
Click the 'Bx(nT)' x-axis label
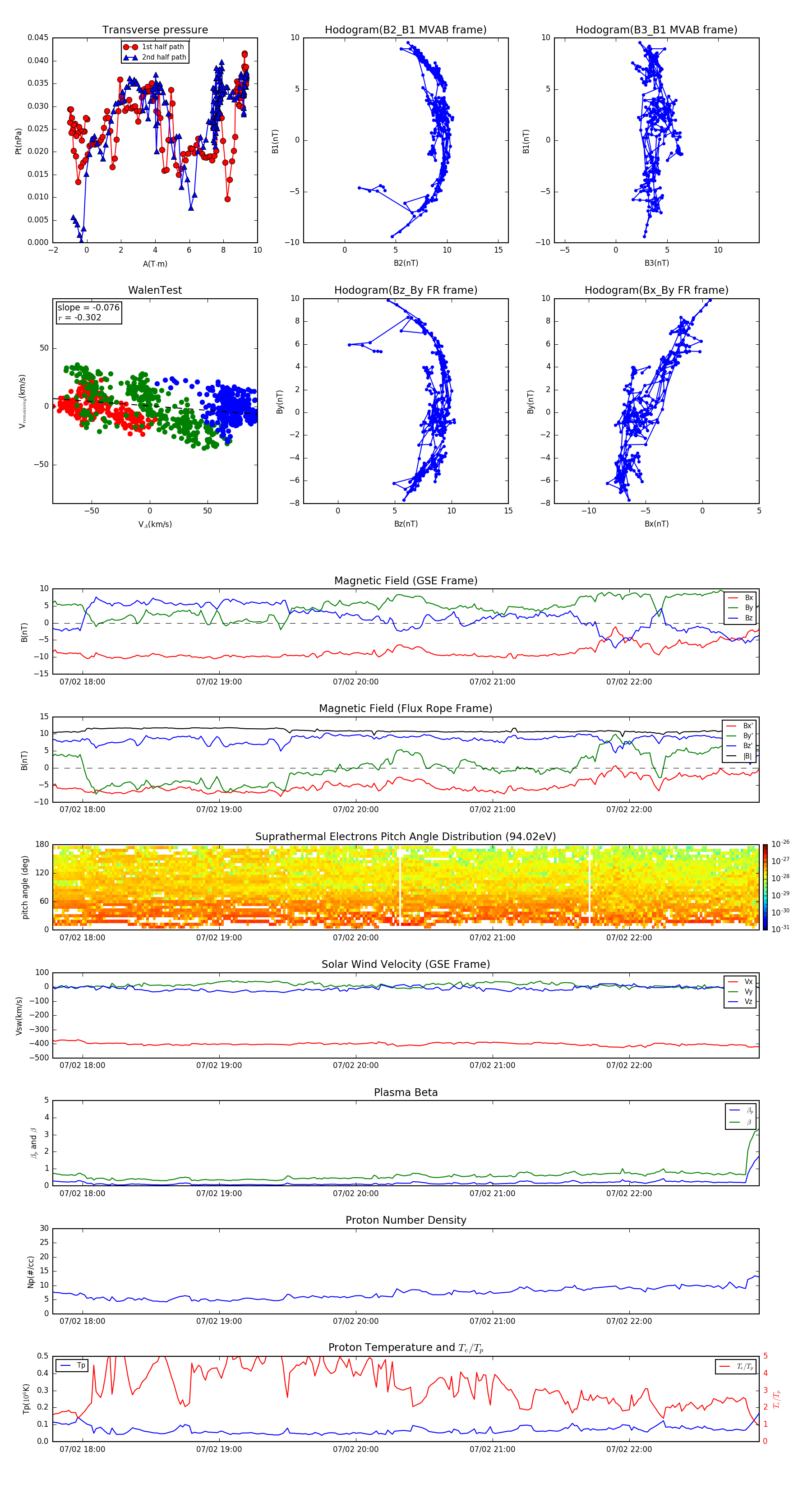[x=656, y=524]
